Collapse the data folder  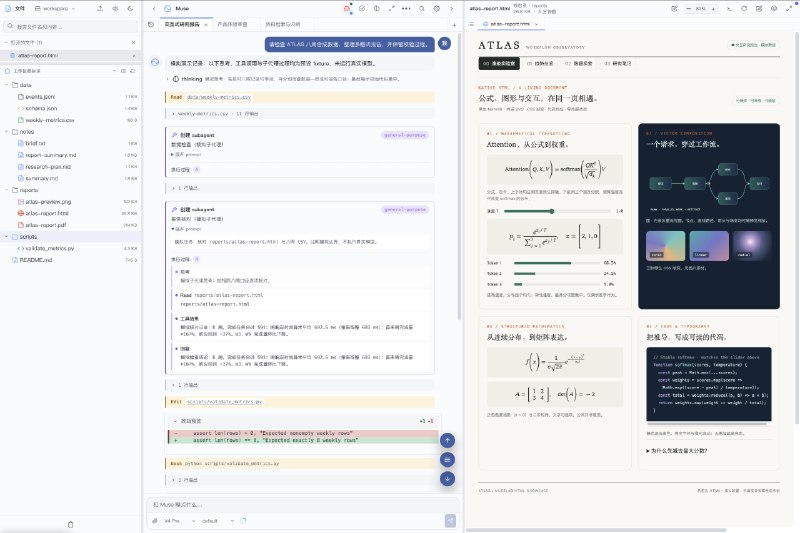(7, 85)
